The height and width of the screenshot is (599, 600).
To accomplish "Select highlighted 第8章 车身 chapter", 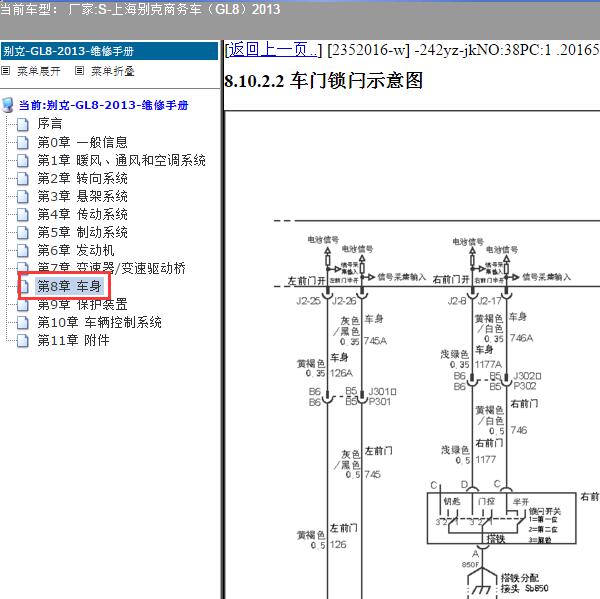I will point(69,286).
